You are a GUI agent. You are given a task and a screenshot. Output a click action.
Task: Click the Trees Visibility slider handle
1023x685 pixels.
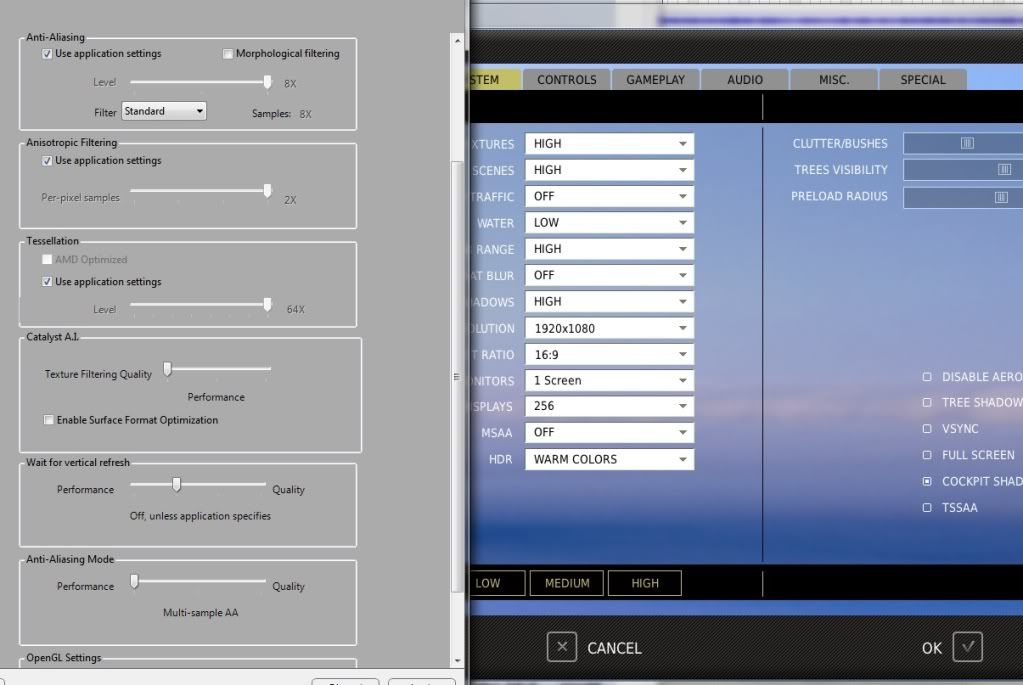1004,170
